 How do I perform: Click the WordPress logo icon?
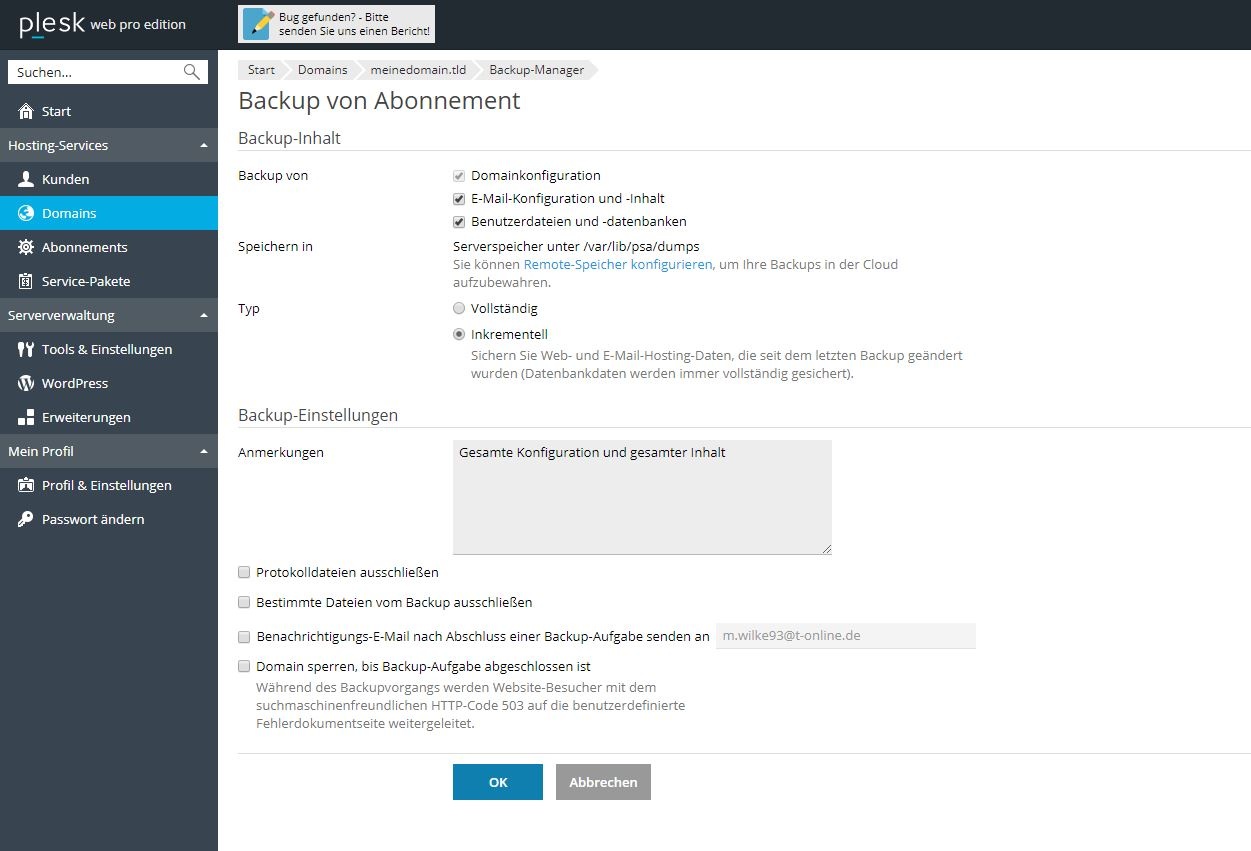(26, 383)
